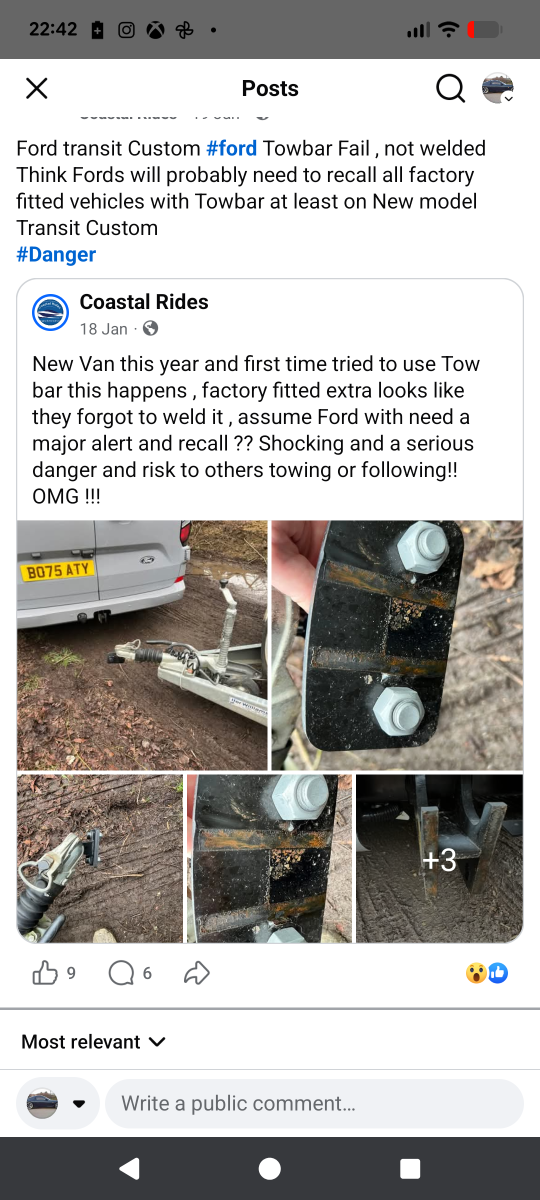Open search with magnifier icon
540x1200 pixels.
tap(450, 89)
